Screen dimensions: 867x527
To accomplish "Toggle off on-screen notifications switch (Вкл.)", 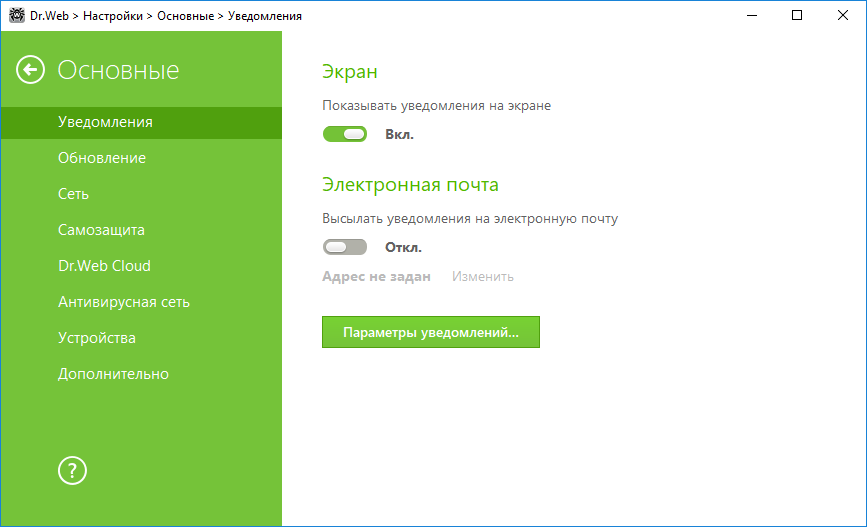I will coord(345,134).
